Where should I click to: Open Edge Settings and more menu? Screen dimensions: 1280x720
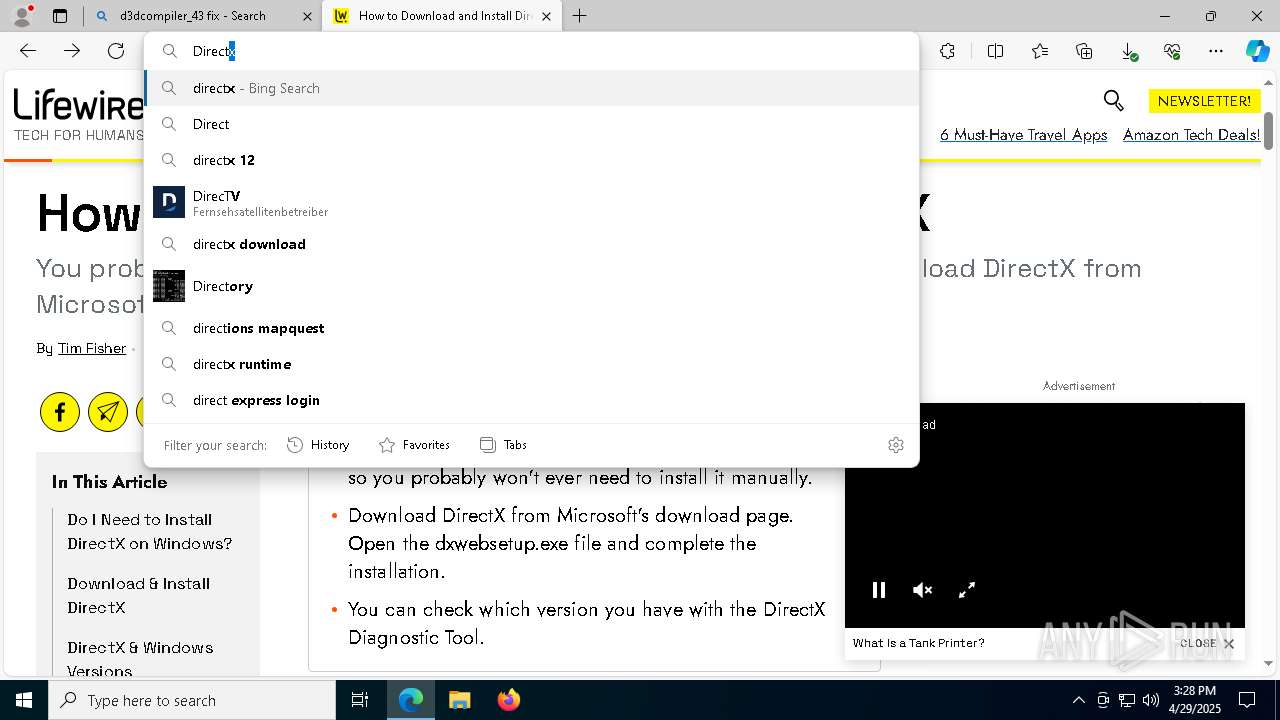[x=1216, y=51]
